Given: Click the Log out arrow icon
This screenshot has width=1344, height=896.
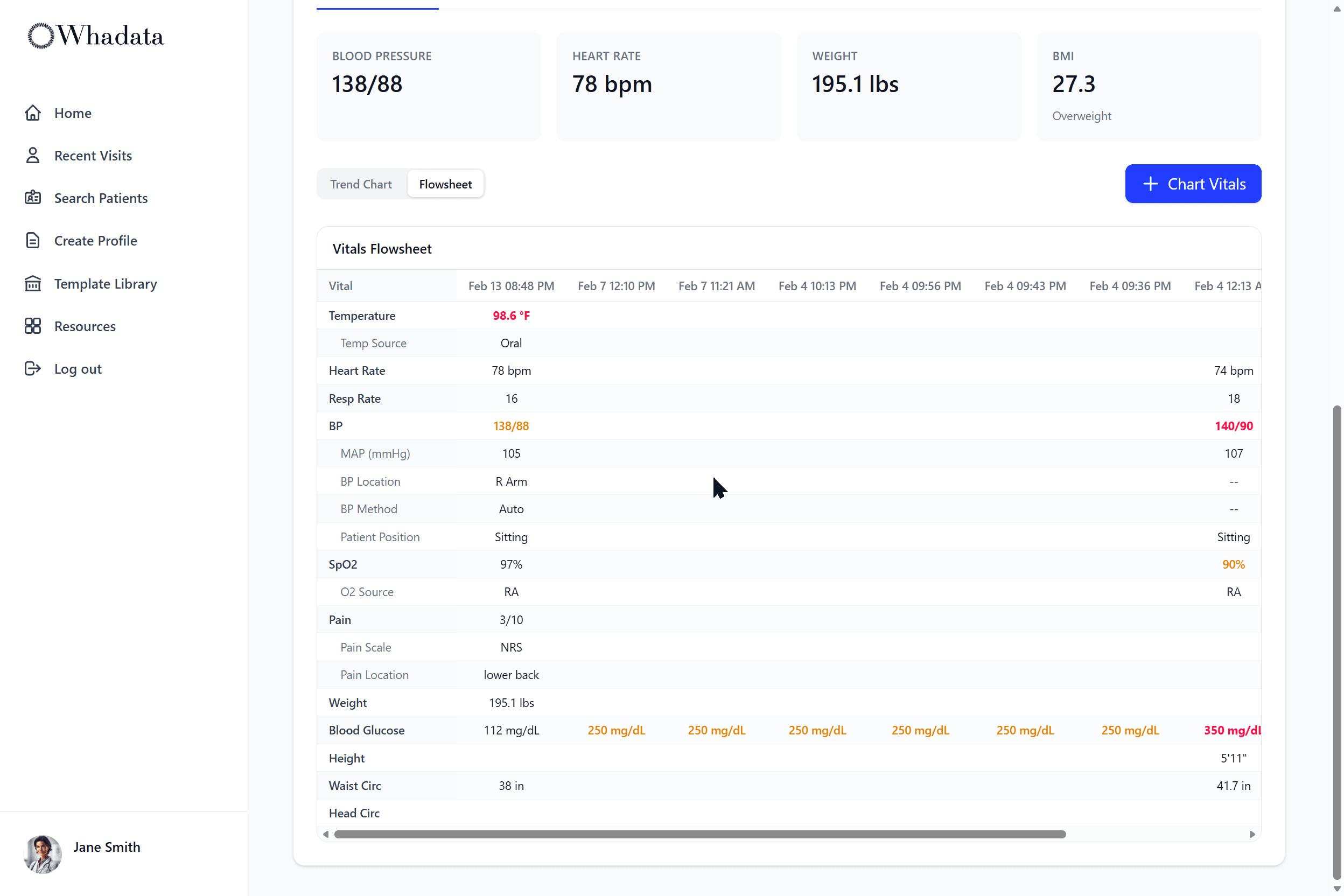Looking at the screenshot, I should pyautogui.click(x=33, y=368).
